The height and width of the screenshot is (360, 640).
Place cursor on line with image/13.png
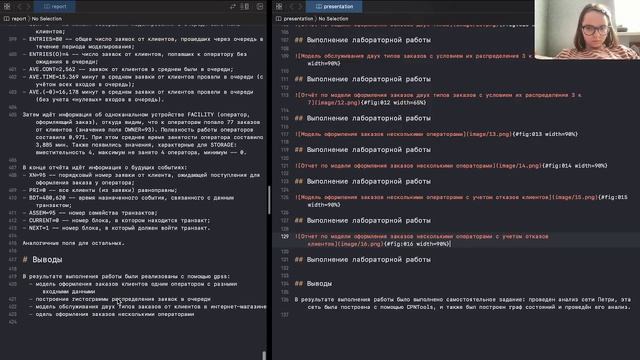click(436, 134)
